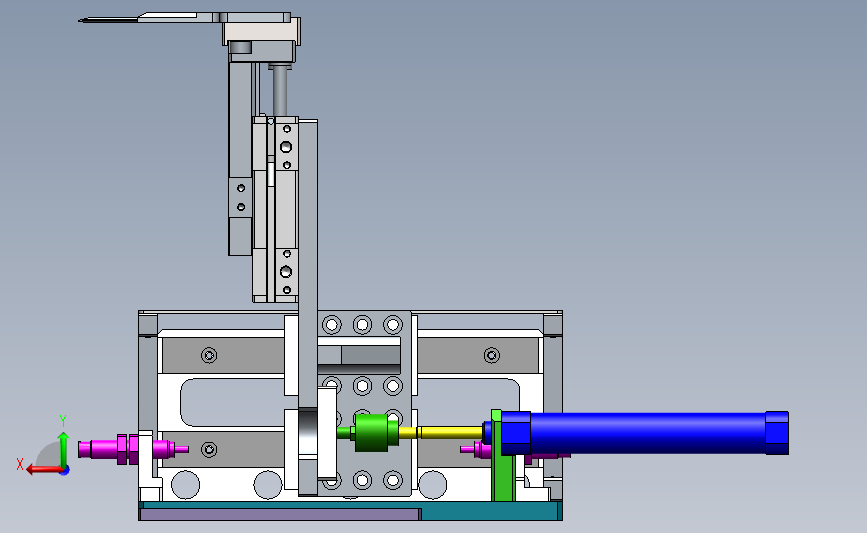Click the Y axis label on the triad
867x533 pixels.
[x=63, y=421]
